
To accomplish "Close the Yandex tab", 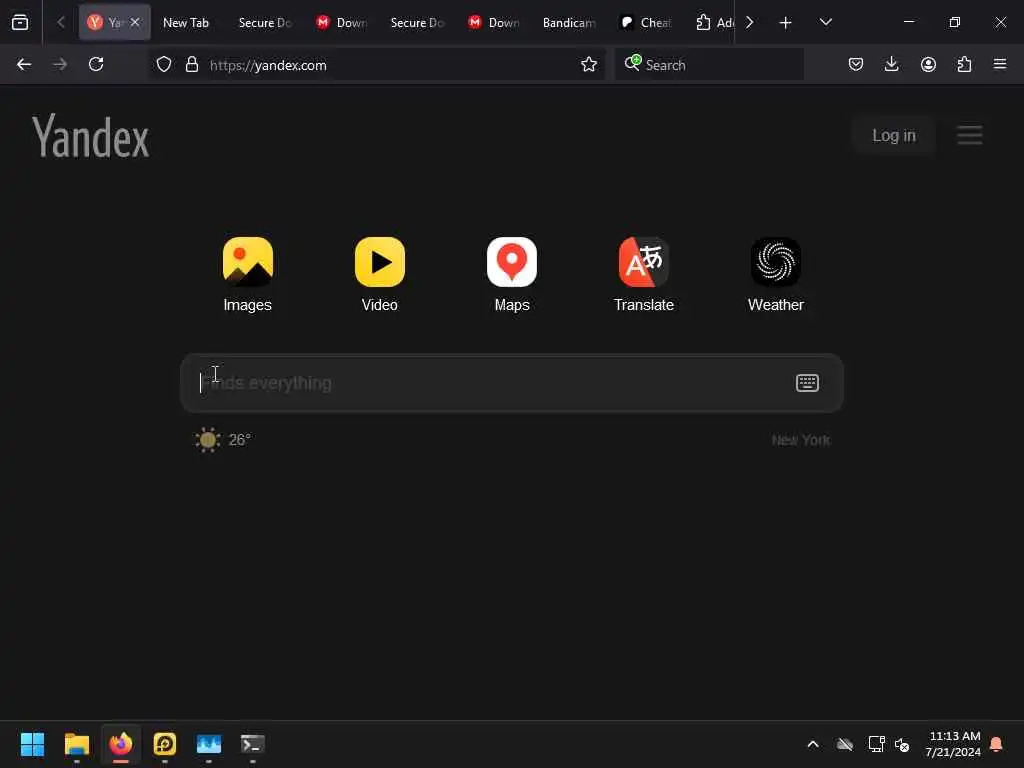I will (135, 22).
